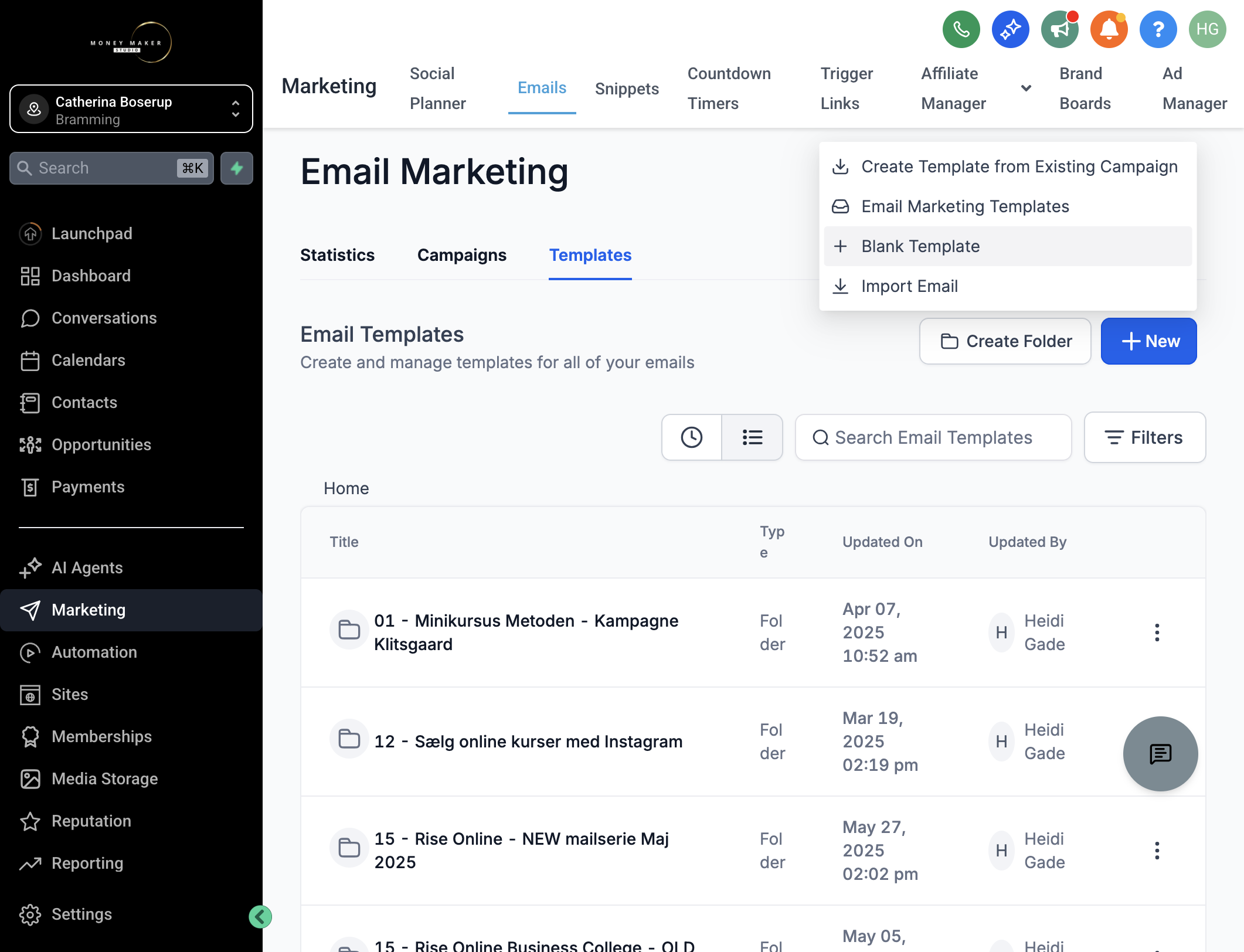Open the blue AI sparkle assistant icon
The height and width of the screenshot is (952, 1244).
[1010, 29]
